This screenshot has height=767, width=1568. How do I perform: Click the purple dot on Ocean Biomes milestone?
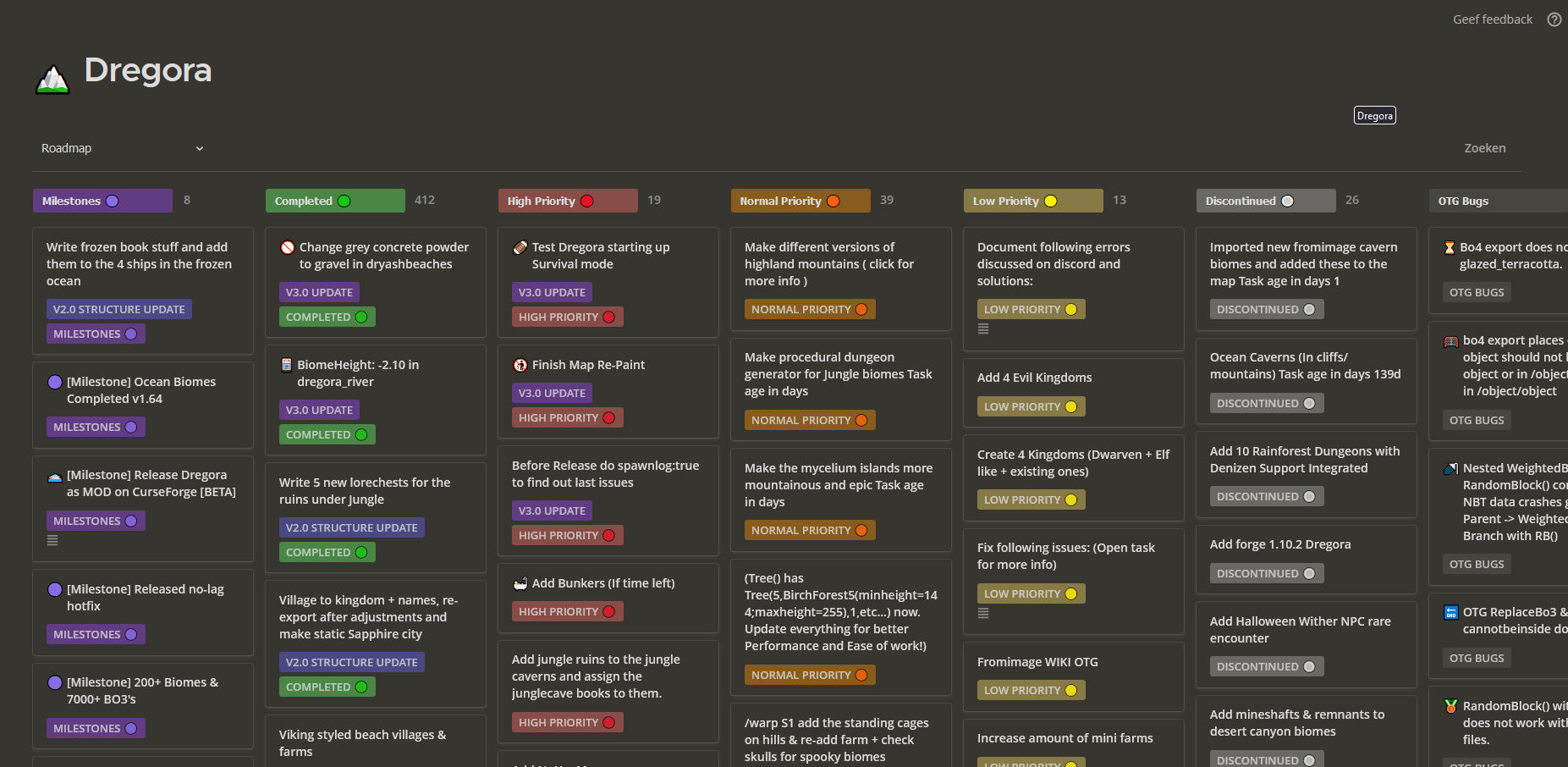click(x=55, y=382)
